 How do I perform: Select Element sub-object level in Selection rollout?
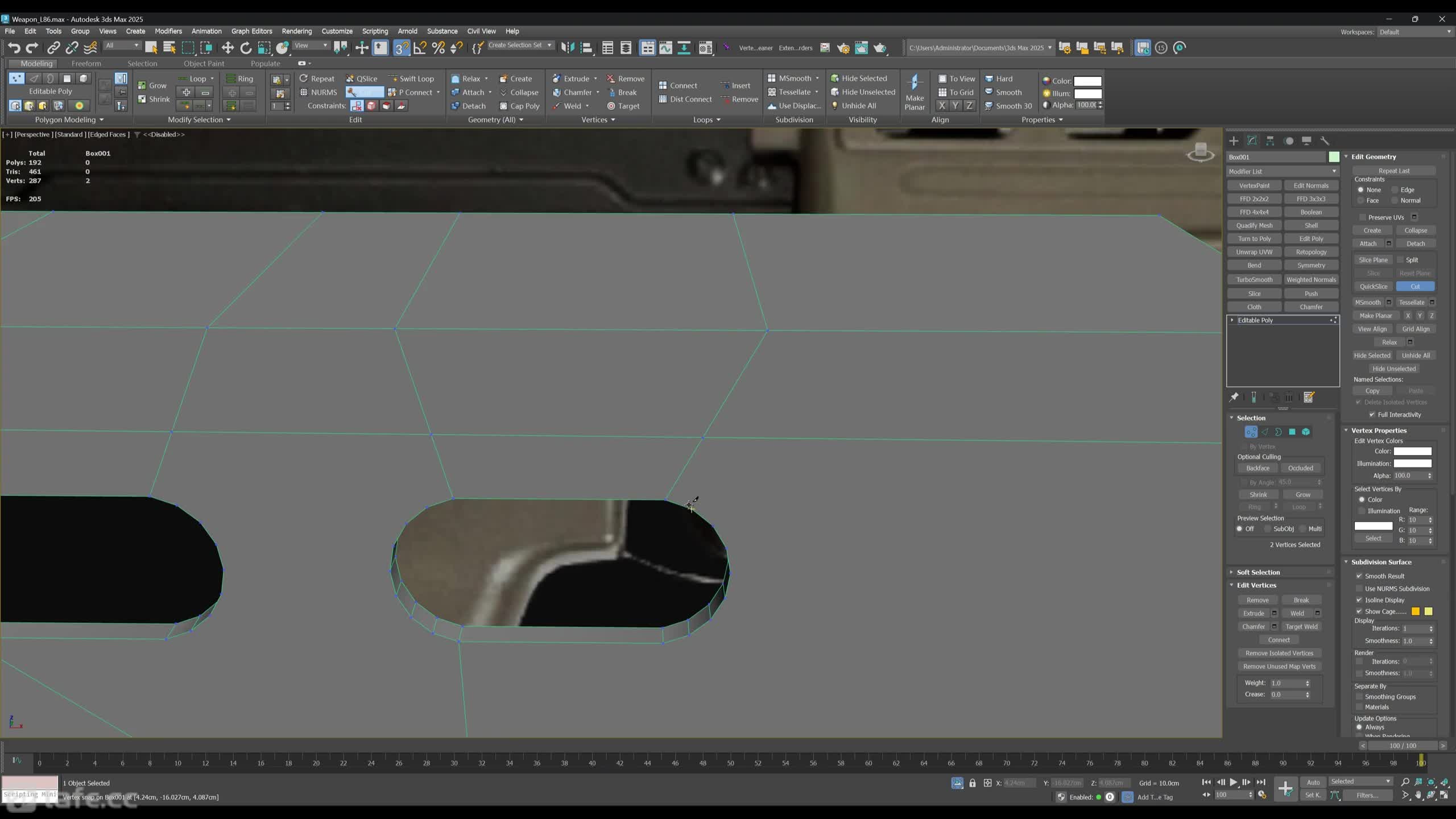point(1306,432)
